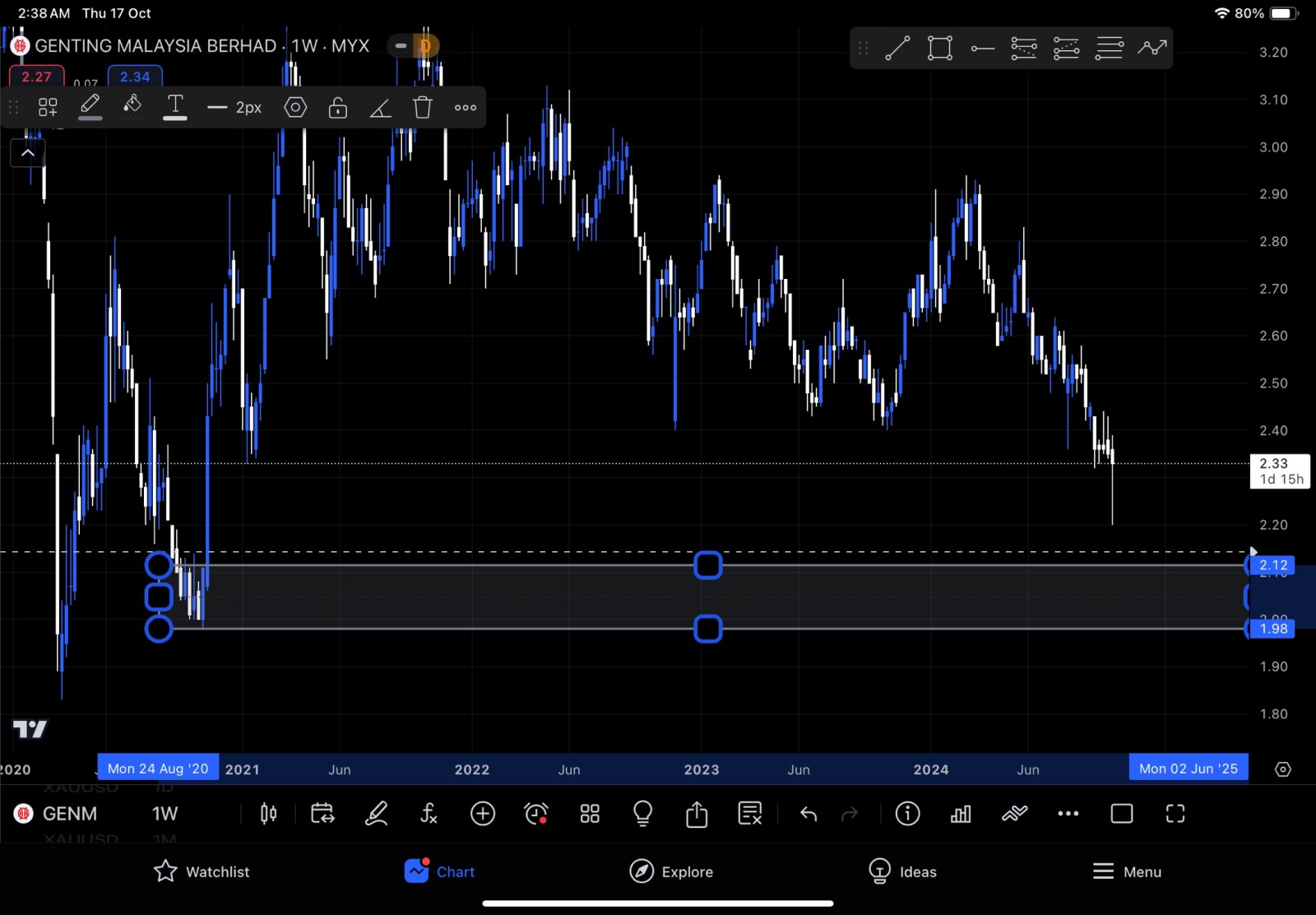Image resolution: width=1316 pixels, height=915 pixels.
Task: Click the Mon 24 Aug '20 date label
Action: (158, 769)
